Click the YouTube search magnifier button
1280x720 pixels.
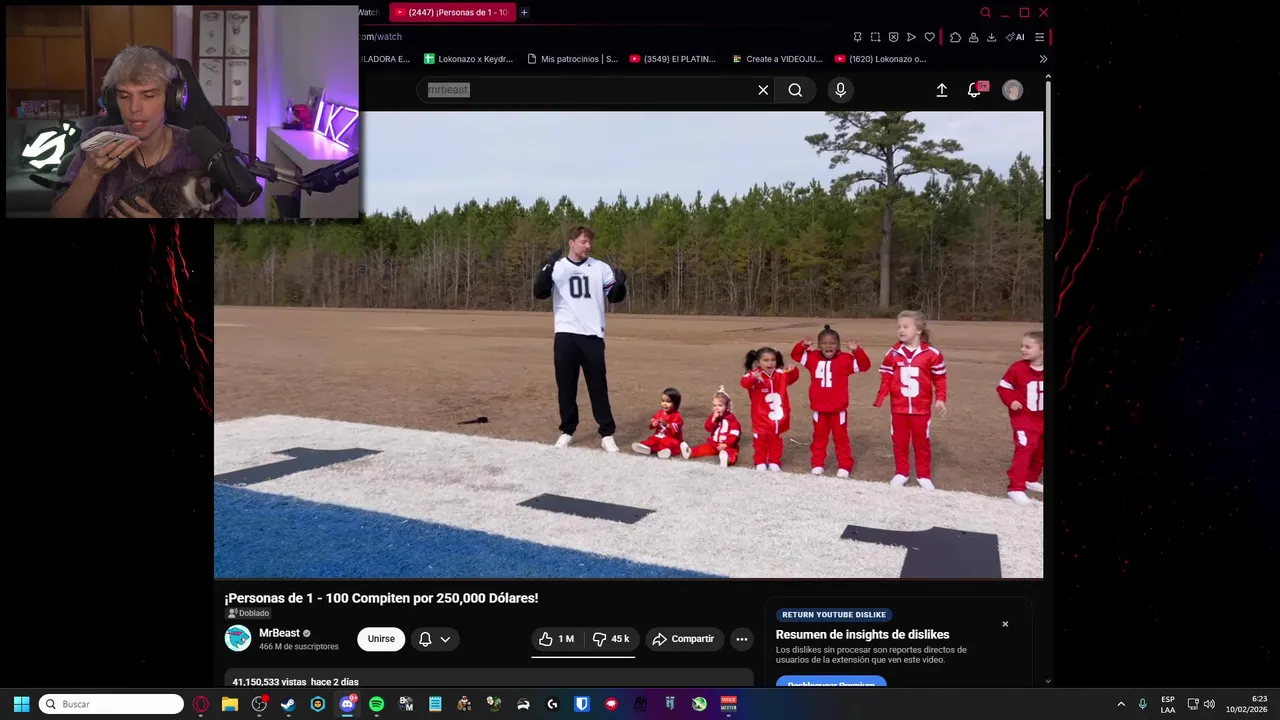[x=795, y=90]
